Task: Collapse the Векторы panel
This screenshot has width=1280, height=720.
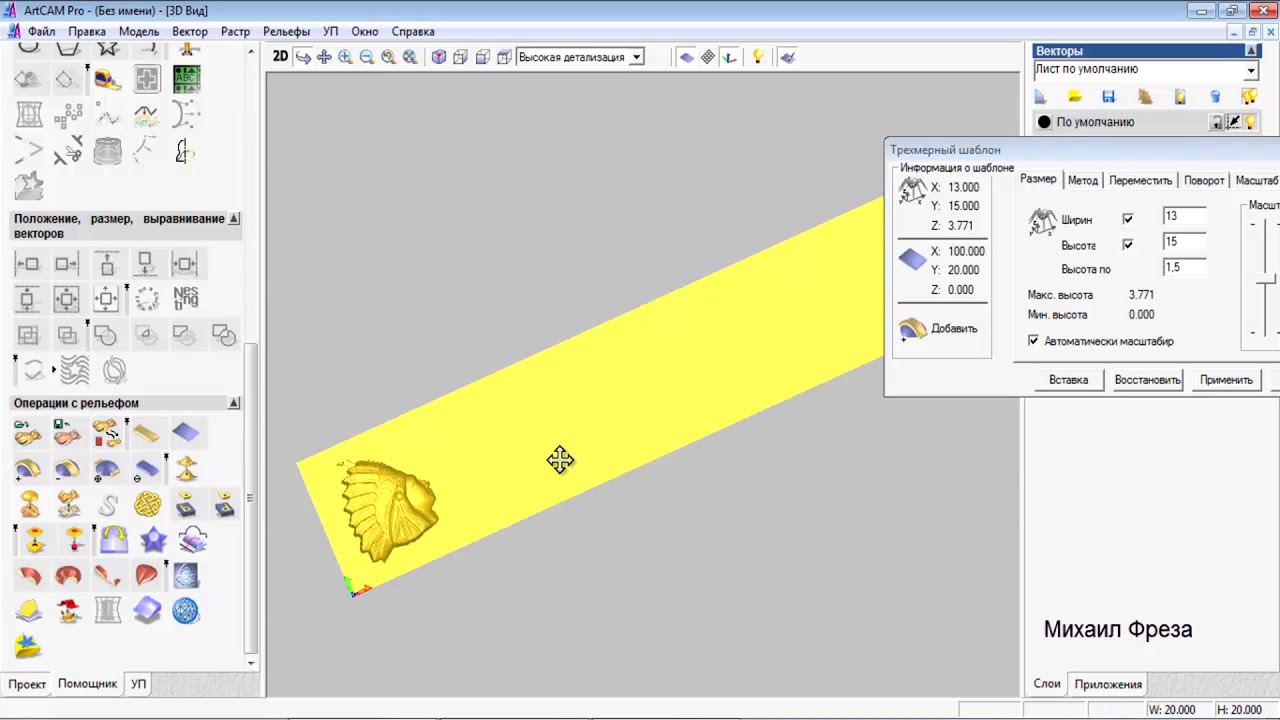Action: point(1251,50)
